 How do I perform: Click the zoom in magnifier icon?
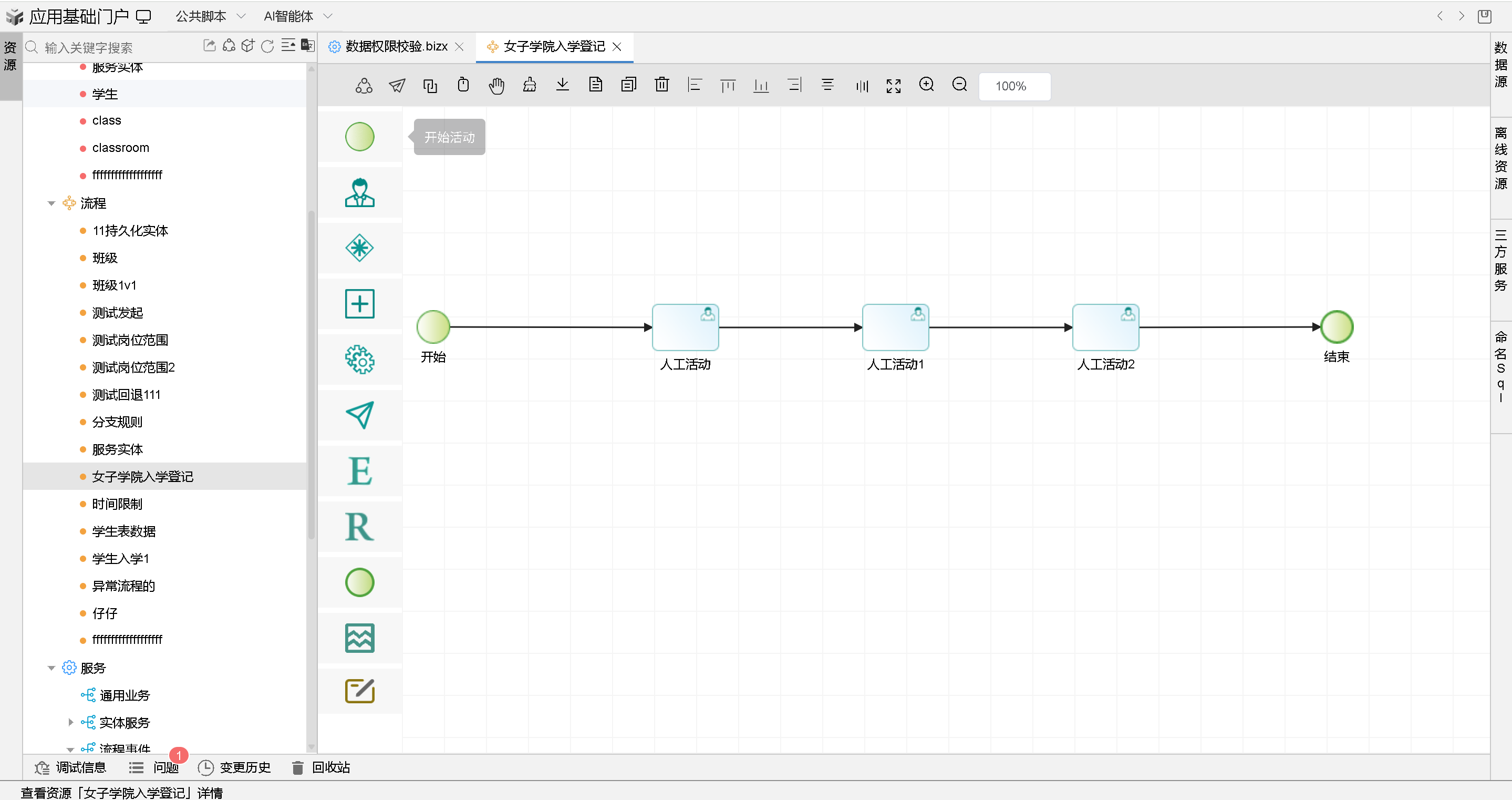click(x=926, y=85)
